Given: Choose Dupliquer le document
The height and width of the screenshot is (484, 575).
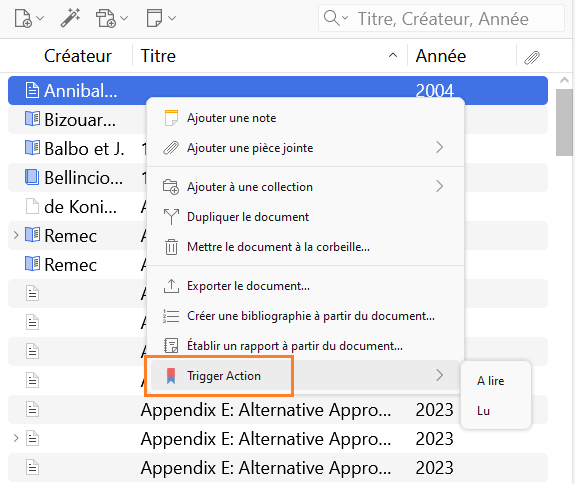Looking at the screenshot, I should (305, 217).
